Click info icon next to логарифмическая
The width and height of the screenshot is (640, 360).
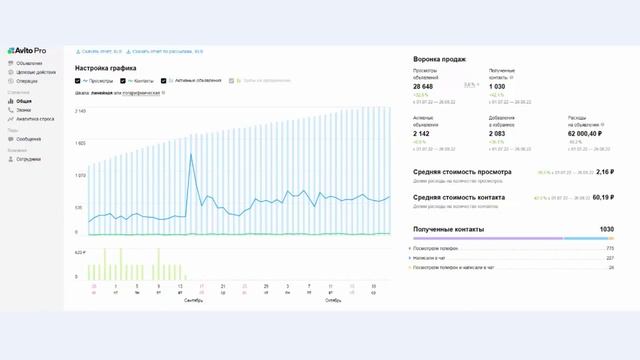click(163, 93)
